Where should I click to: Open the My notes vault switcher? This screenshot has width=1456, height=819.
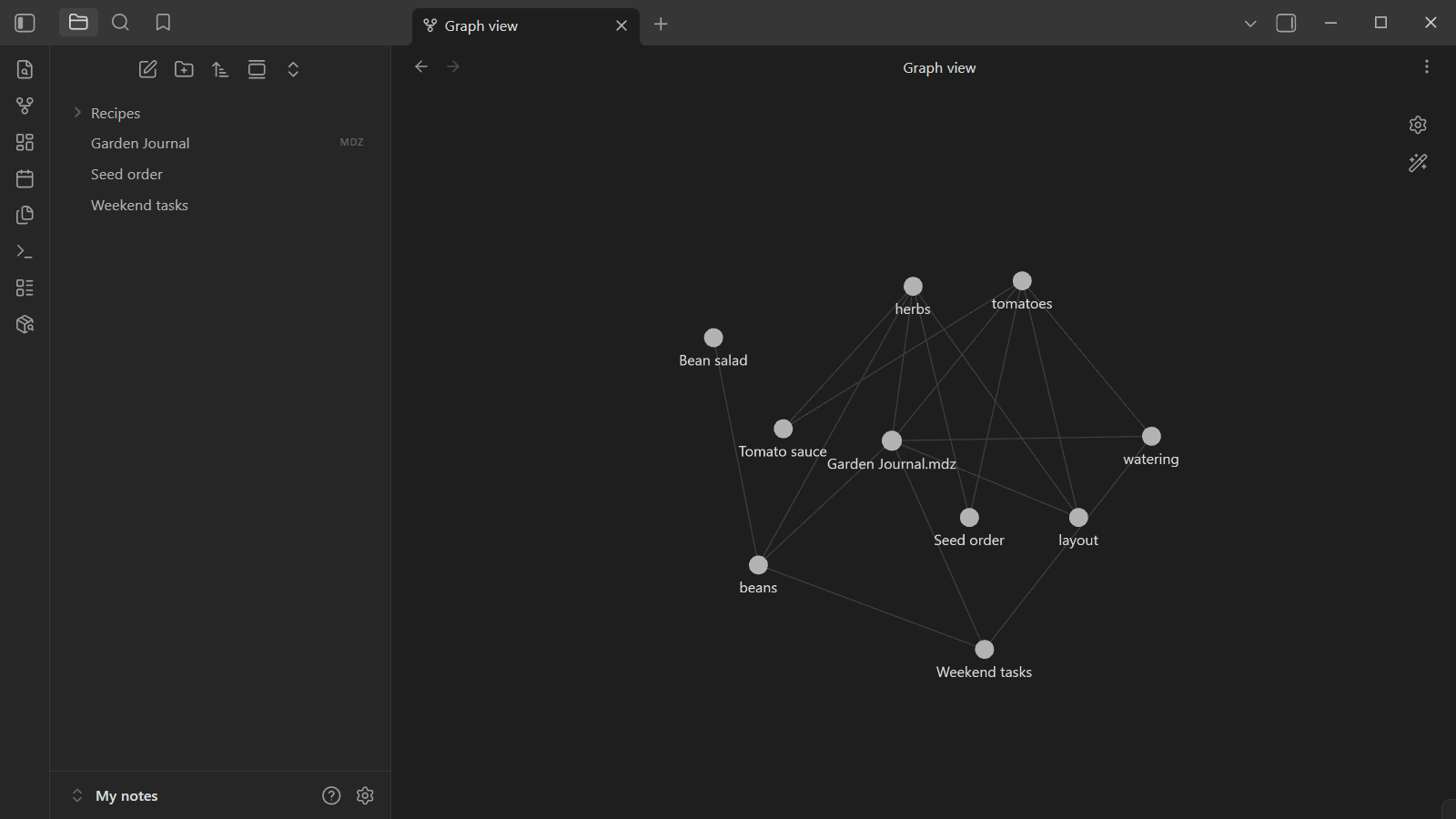coord(115,795)
